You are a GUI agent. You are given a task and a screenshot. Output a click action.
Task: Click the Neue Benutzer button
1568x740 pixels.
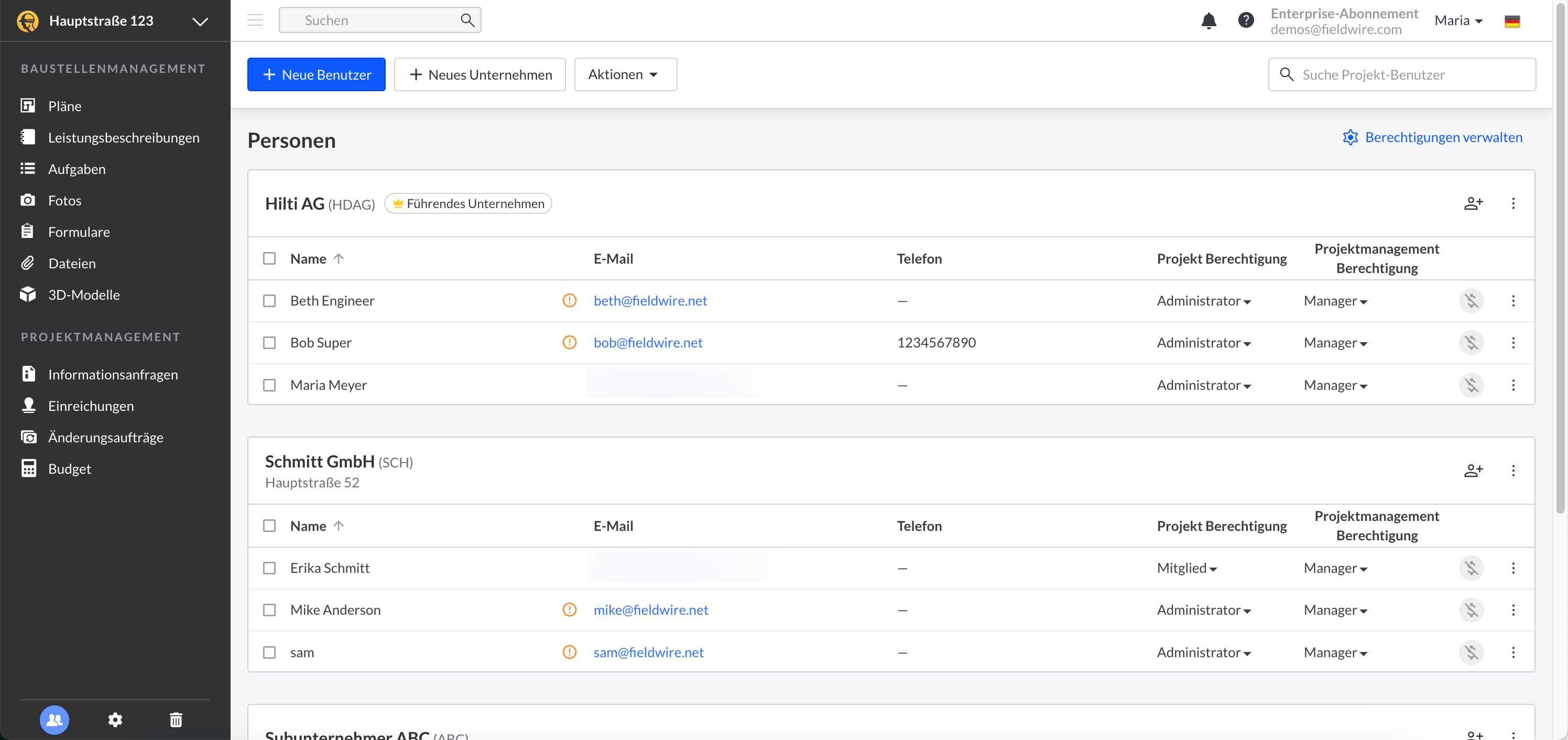(x=316, y=74)
